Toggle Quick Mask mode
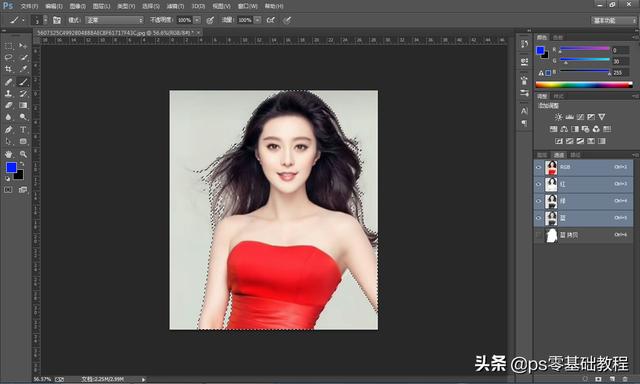Screen dimensions: 640x384 click(8, 190)
